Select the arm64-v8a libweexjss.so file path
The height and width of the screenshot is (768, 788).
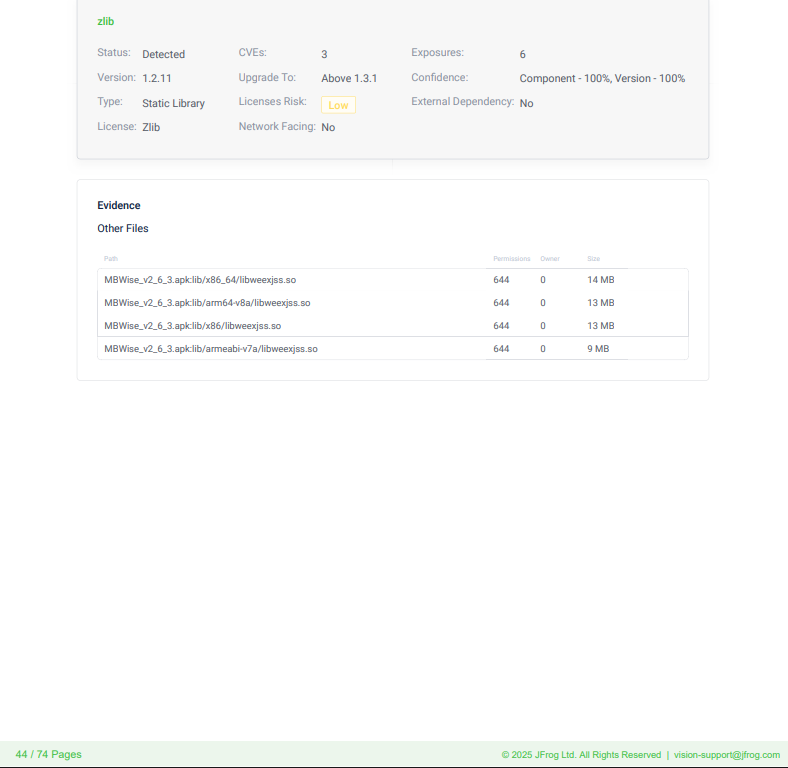[207, 303]
